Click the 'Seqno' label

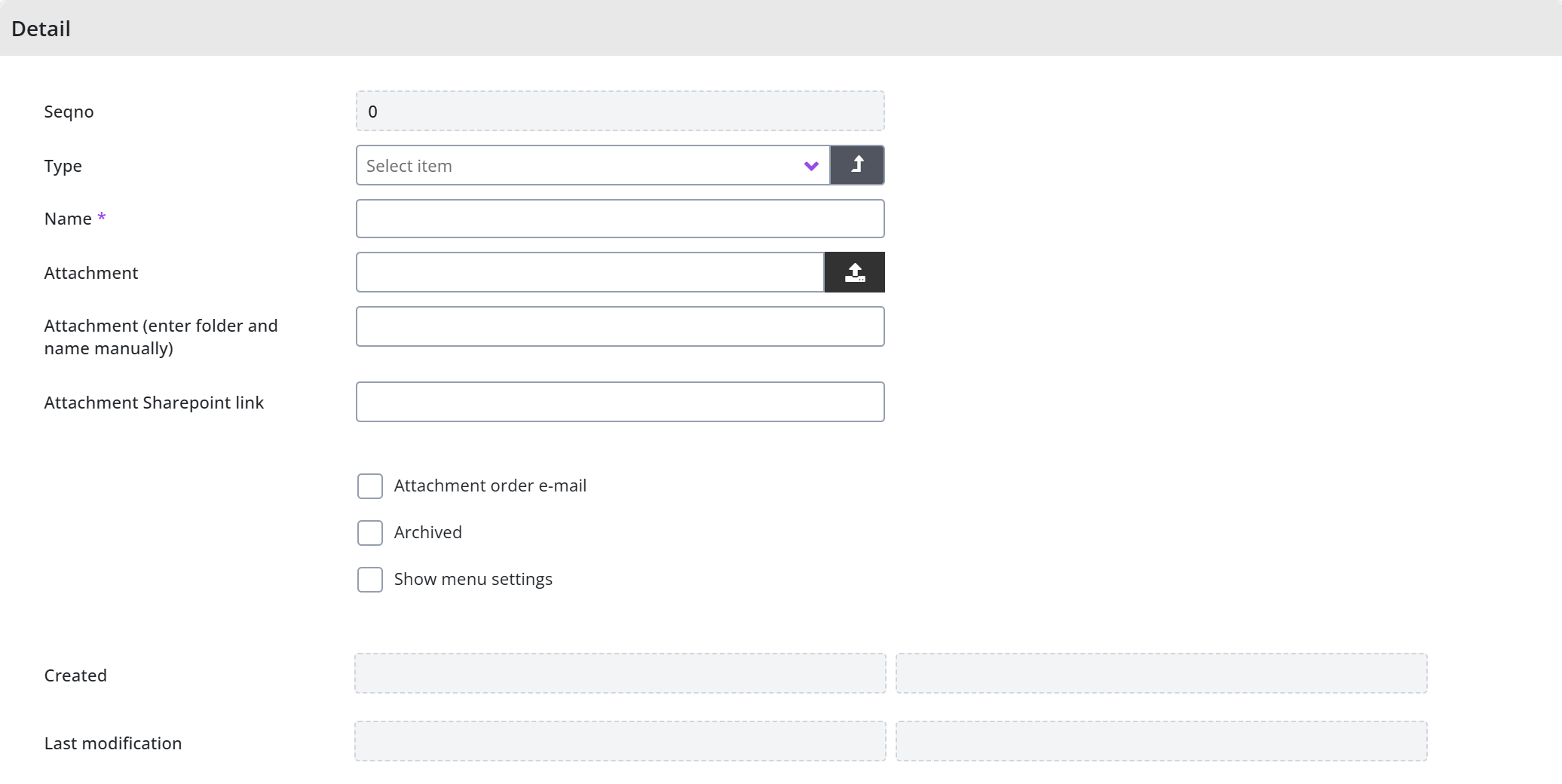[69, 112]
